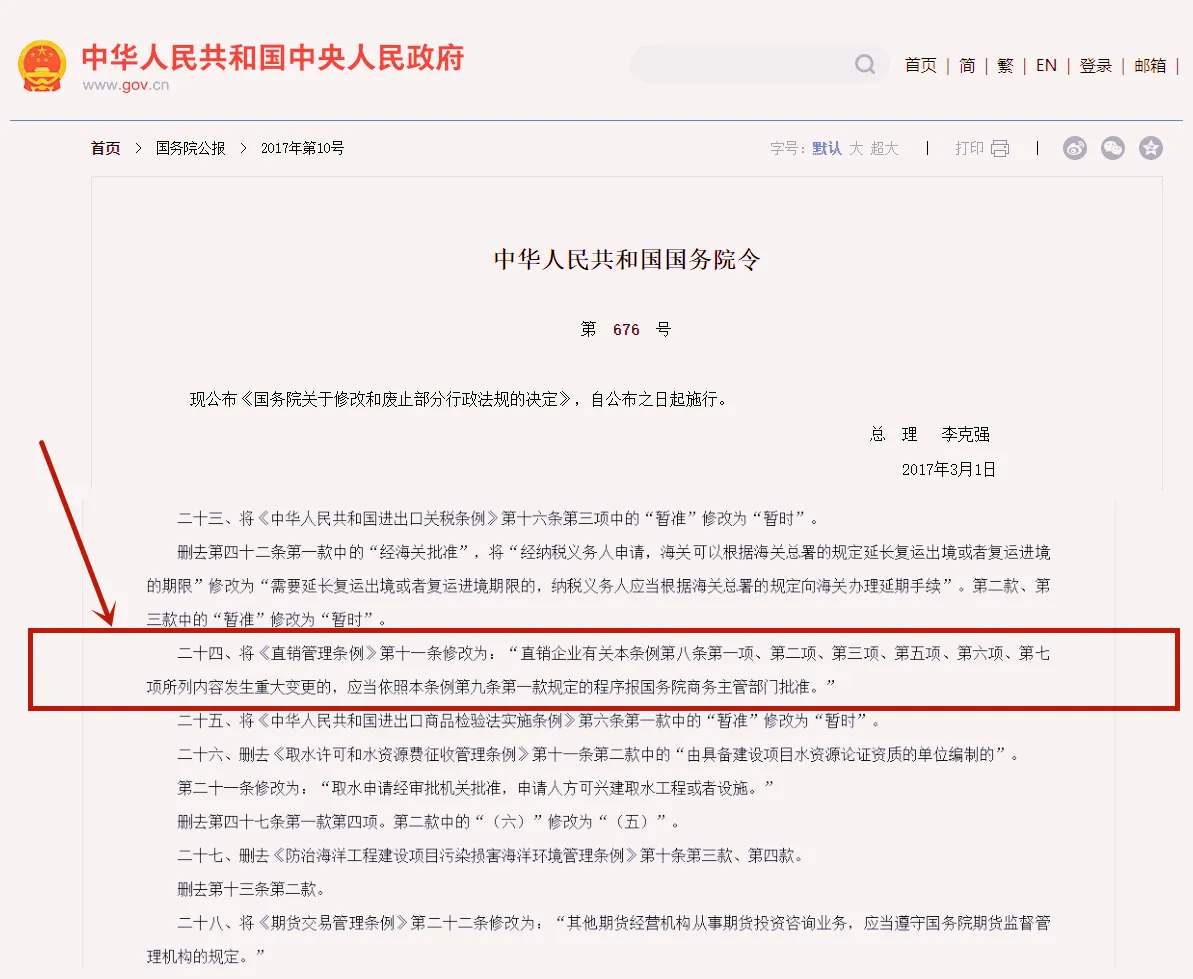Click the paragraph starting 二十四、将《直销管理条例》

598,670
